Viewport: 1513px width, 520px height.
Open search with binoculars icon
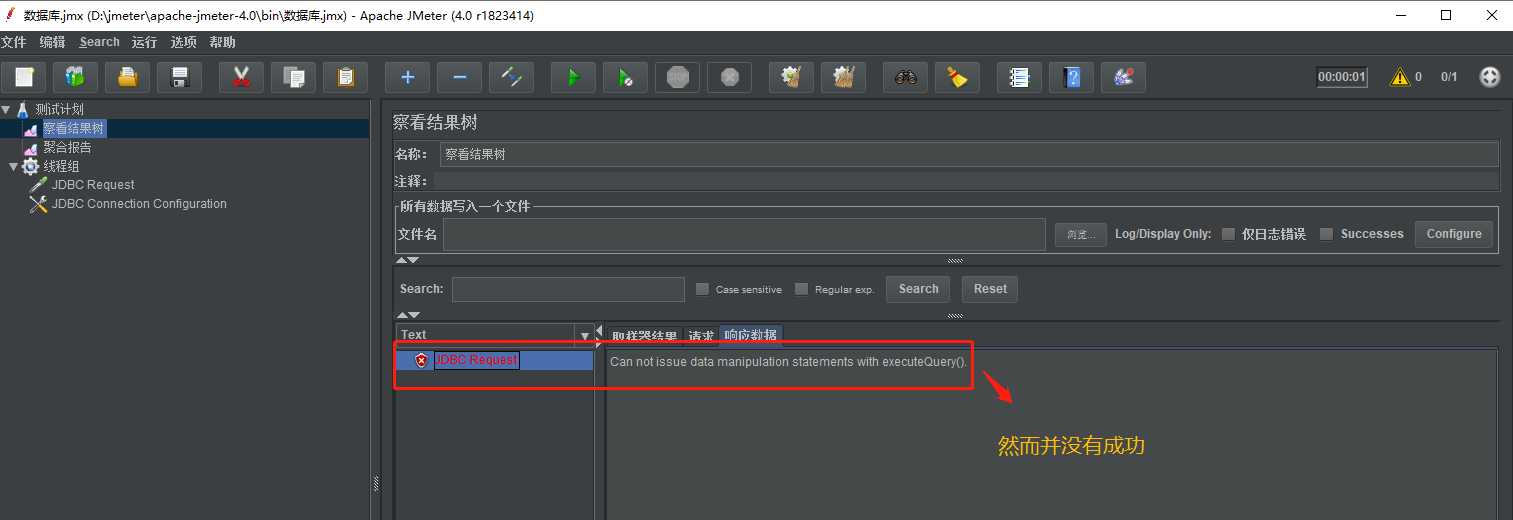[905, 77]
